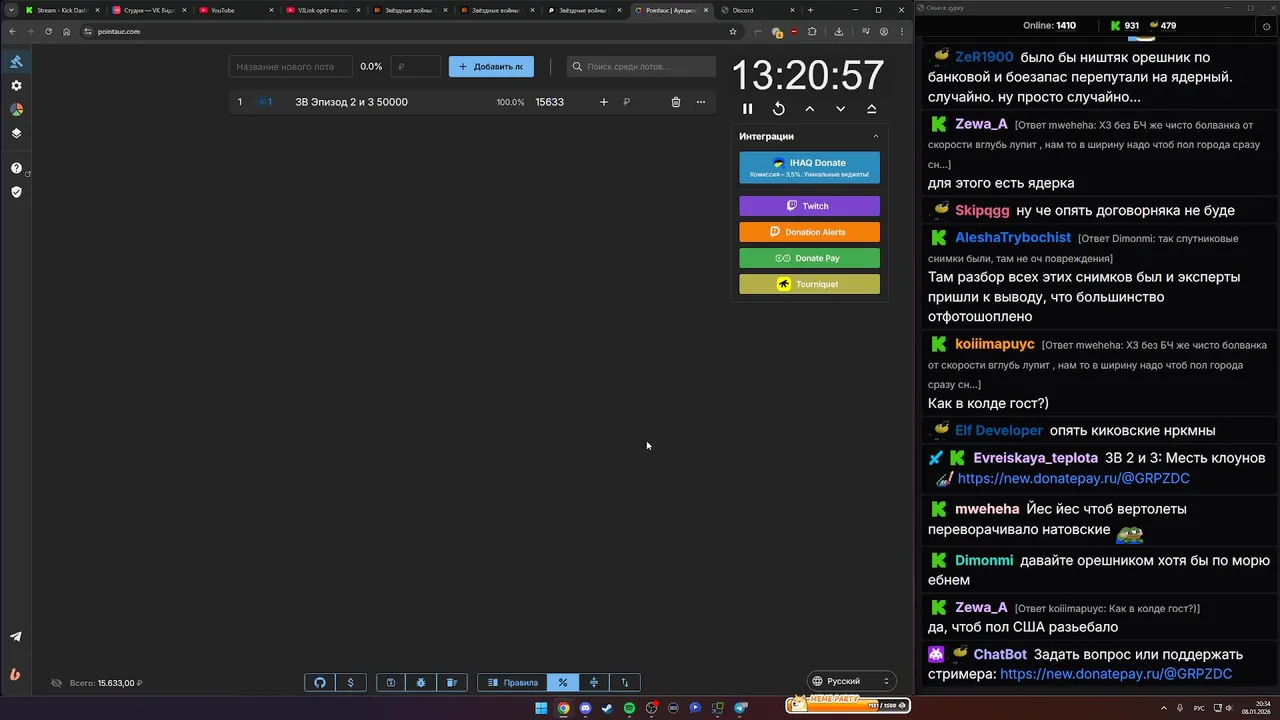Subtract time with the down arrow
The height and width of the screenshot is (720, 1280).
click(841, 109)
